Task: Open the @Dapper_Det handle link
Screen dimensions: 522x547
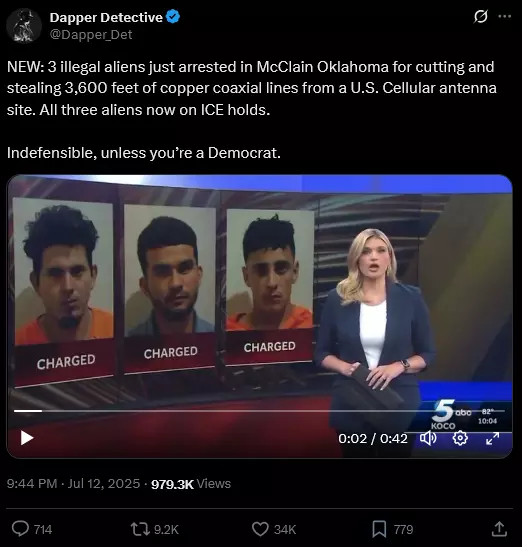Action: click(x=91, y=35)
